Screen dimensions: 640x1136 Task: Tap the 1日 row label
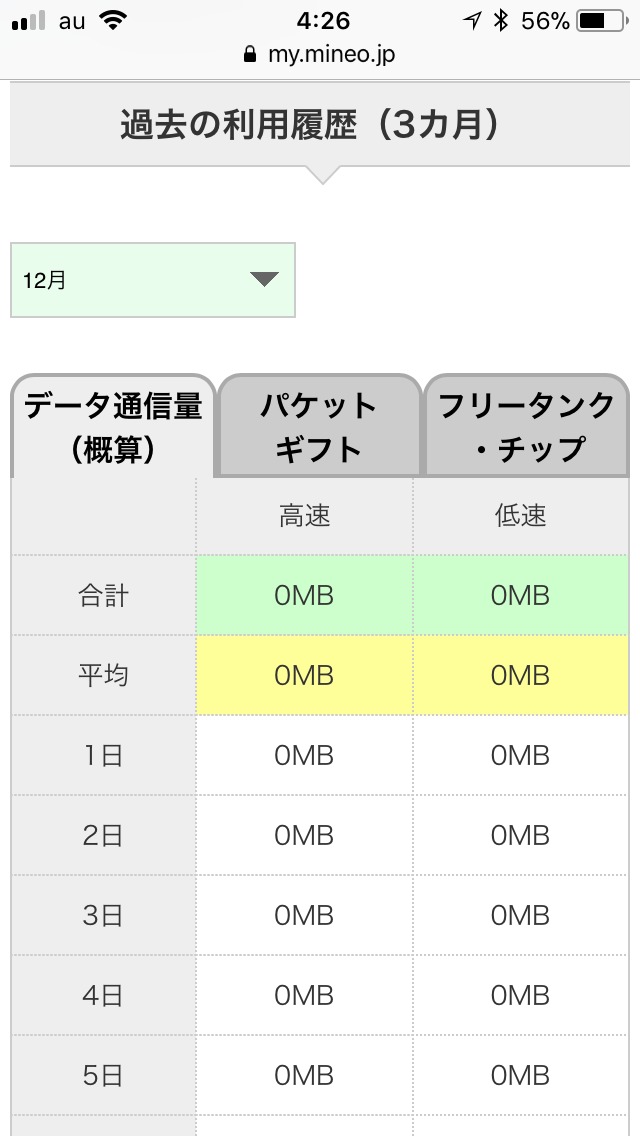[x=103, y=755]
